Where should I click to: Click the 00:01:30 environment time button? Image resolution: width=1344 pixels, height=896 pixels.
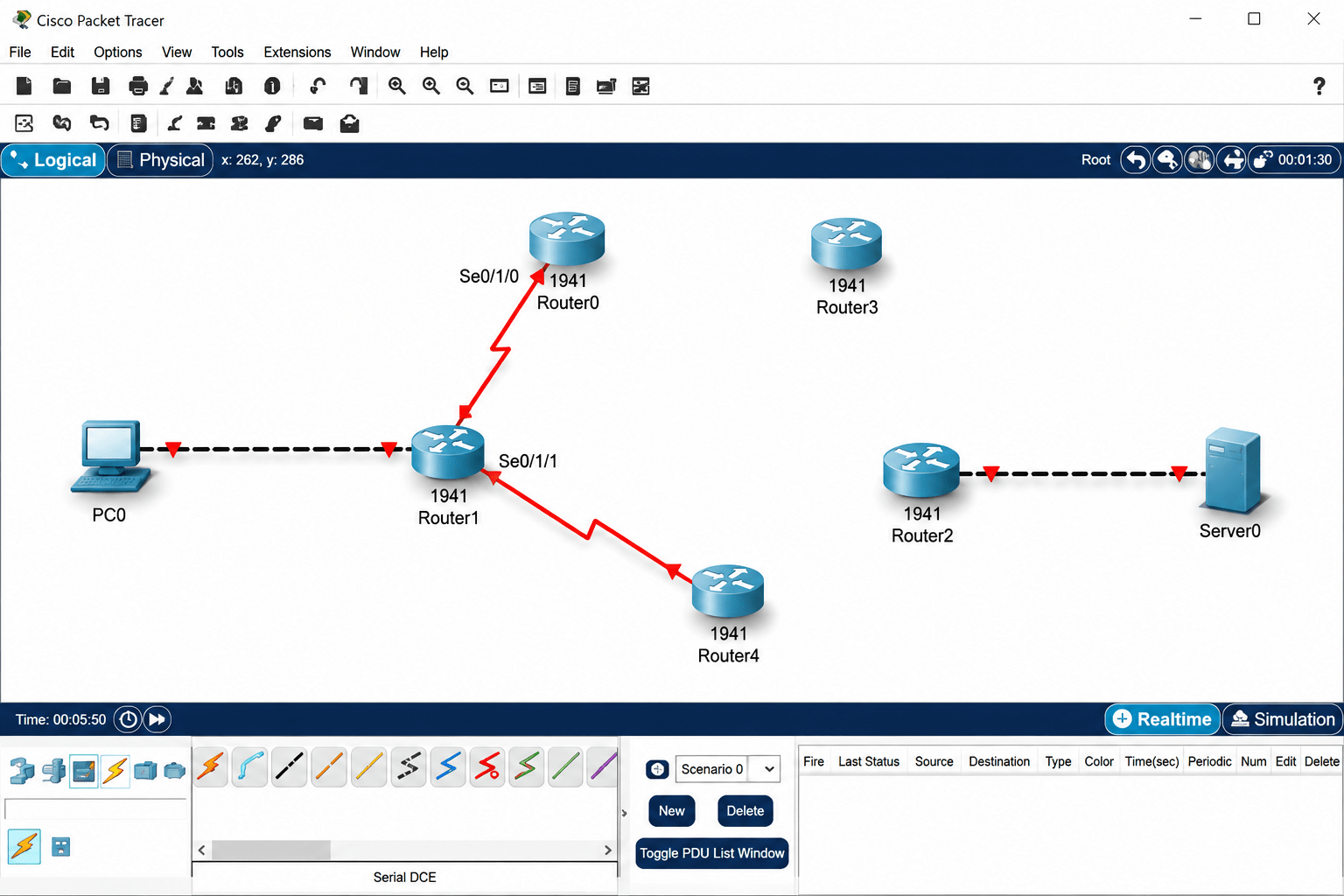coord(1294,160)
